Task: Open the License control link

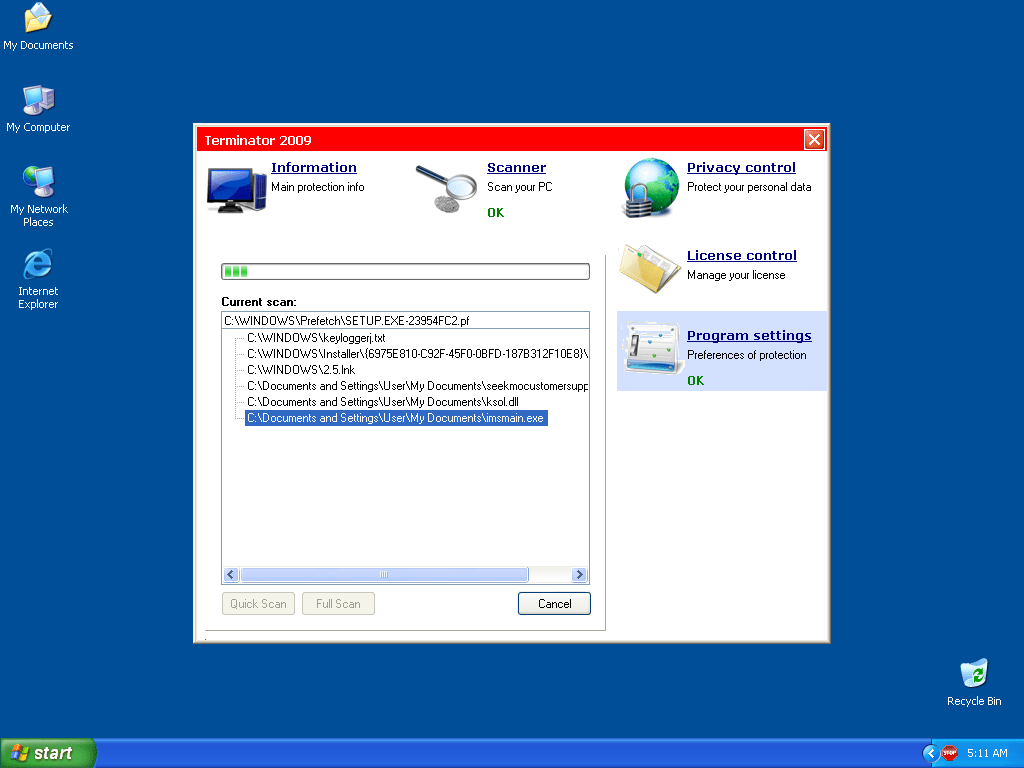Action: (x=741, y=256)
